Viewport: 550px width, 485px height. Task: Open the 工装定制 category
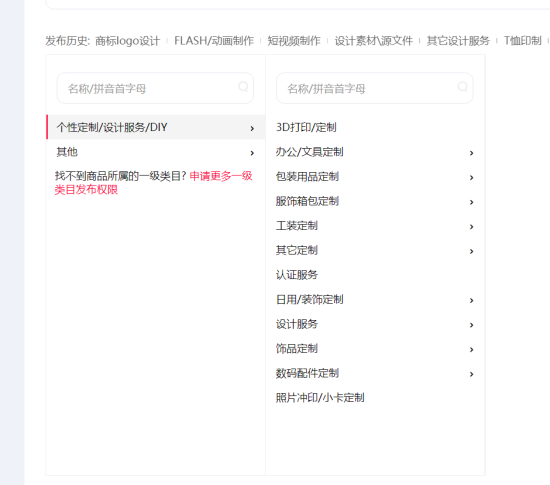(297, 225)
